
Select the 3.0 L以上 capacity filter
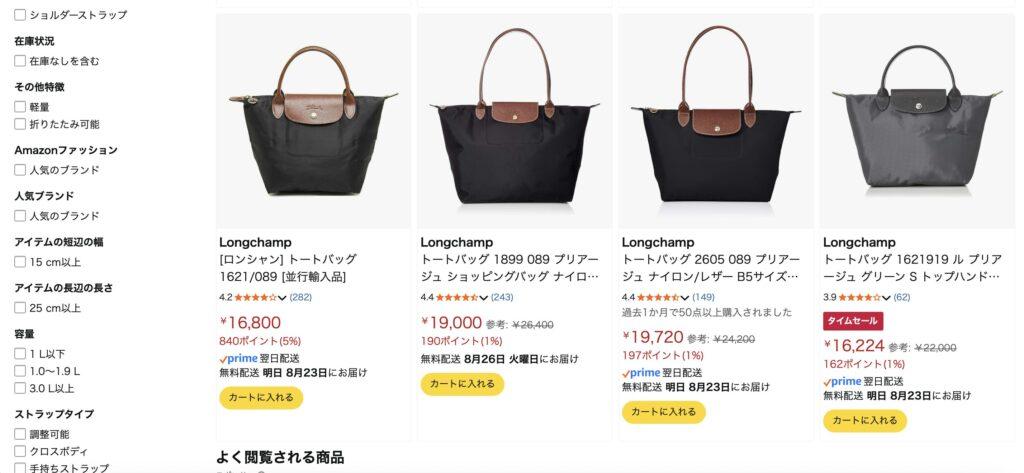click(20, 388)
